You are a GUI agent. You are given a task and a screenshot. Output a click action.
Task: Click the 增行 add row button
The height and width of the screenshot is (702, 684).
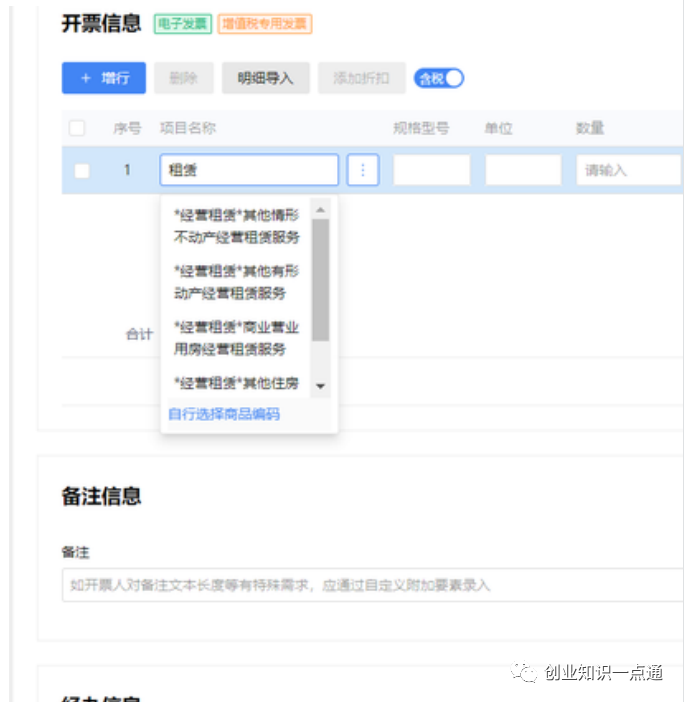pos(103,78)
